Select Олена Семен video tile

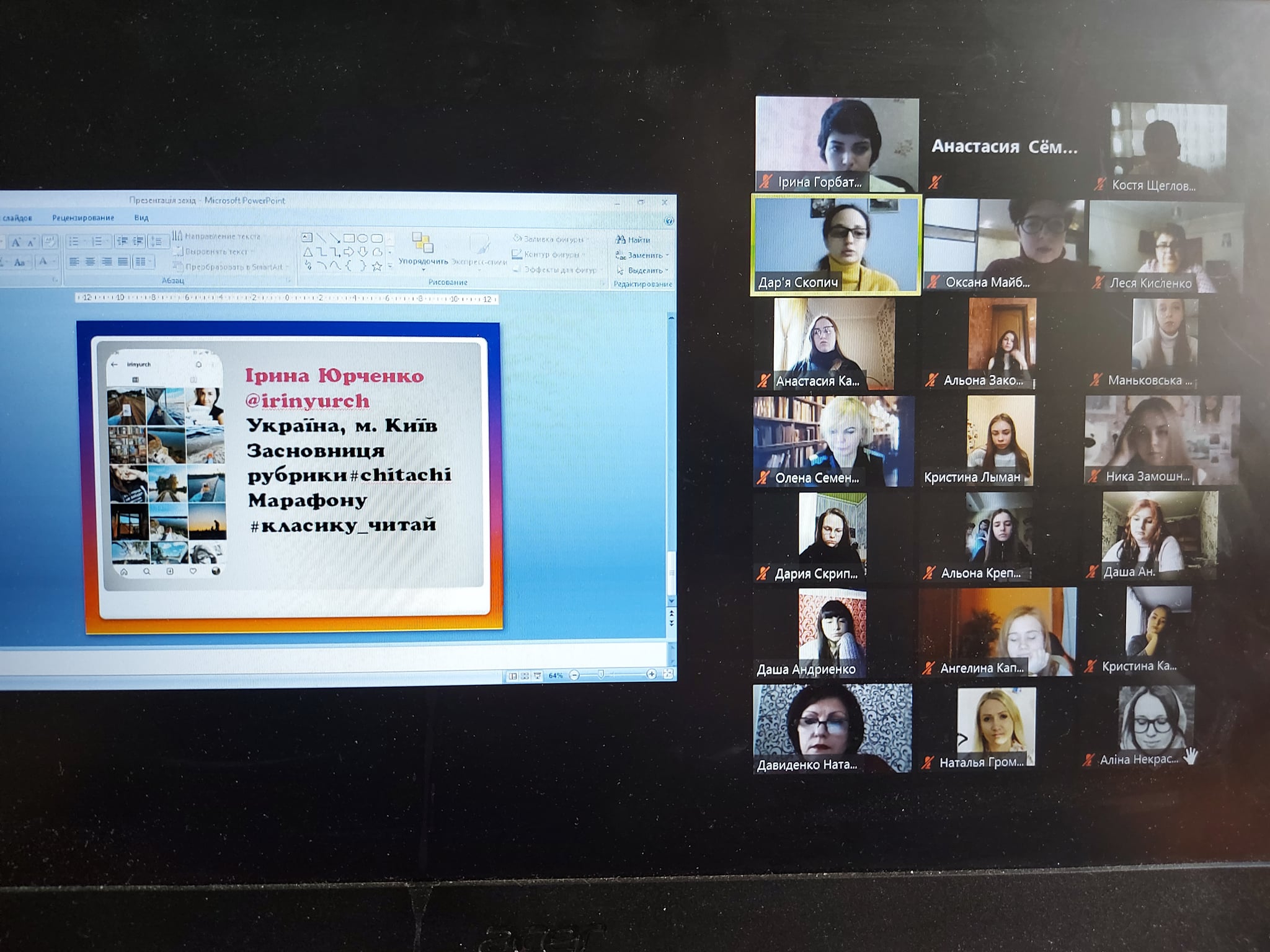(x=833, y=441)
